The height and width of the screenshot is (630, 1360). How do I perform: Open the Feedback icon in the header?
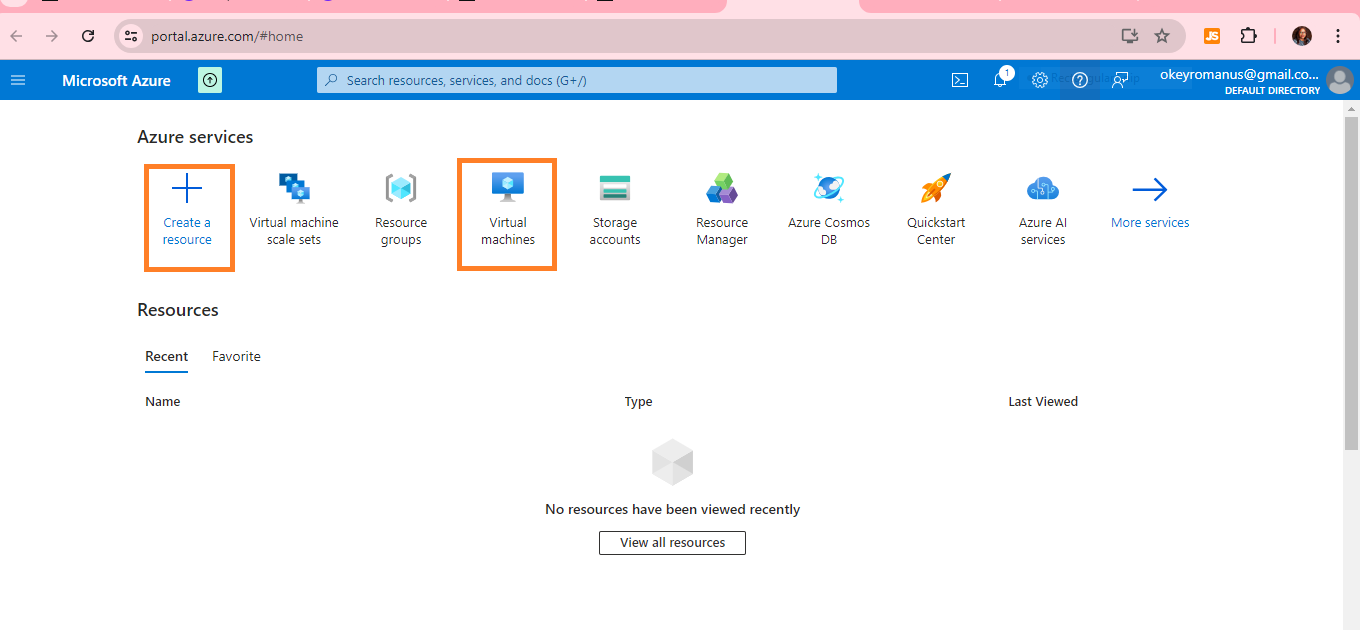[1120, 80]
